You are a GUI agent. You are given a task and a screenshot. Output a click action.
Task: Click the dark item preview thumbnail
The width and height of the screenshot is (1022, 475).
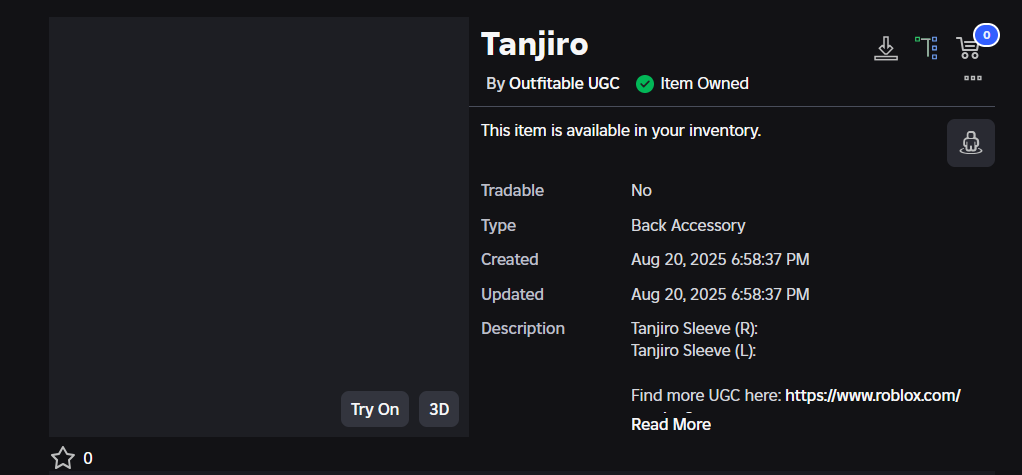259,227
